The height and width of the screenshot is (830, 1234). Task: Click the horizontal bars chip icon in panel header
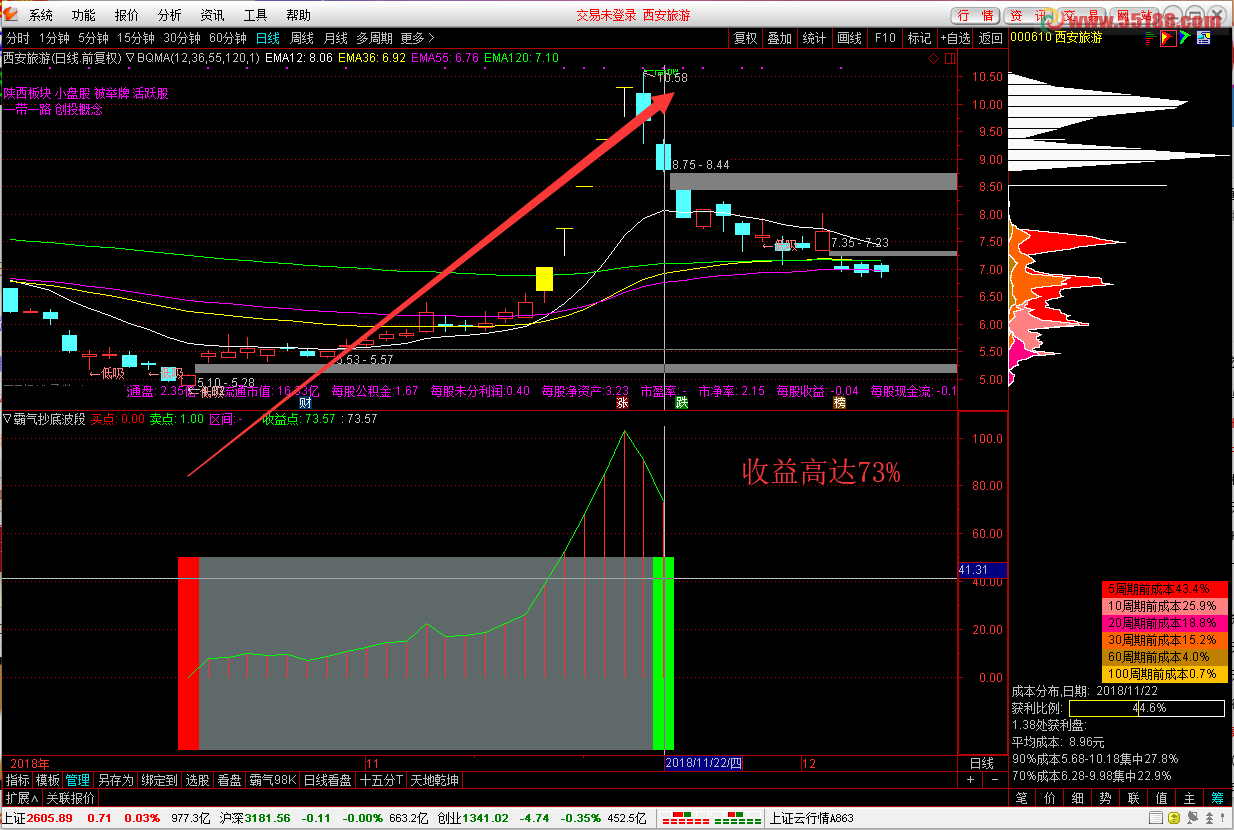coord(1148,38)
